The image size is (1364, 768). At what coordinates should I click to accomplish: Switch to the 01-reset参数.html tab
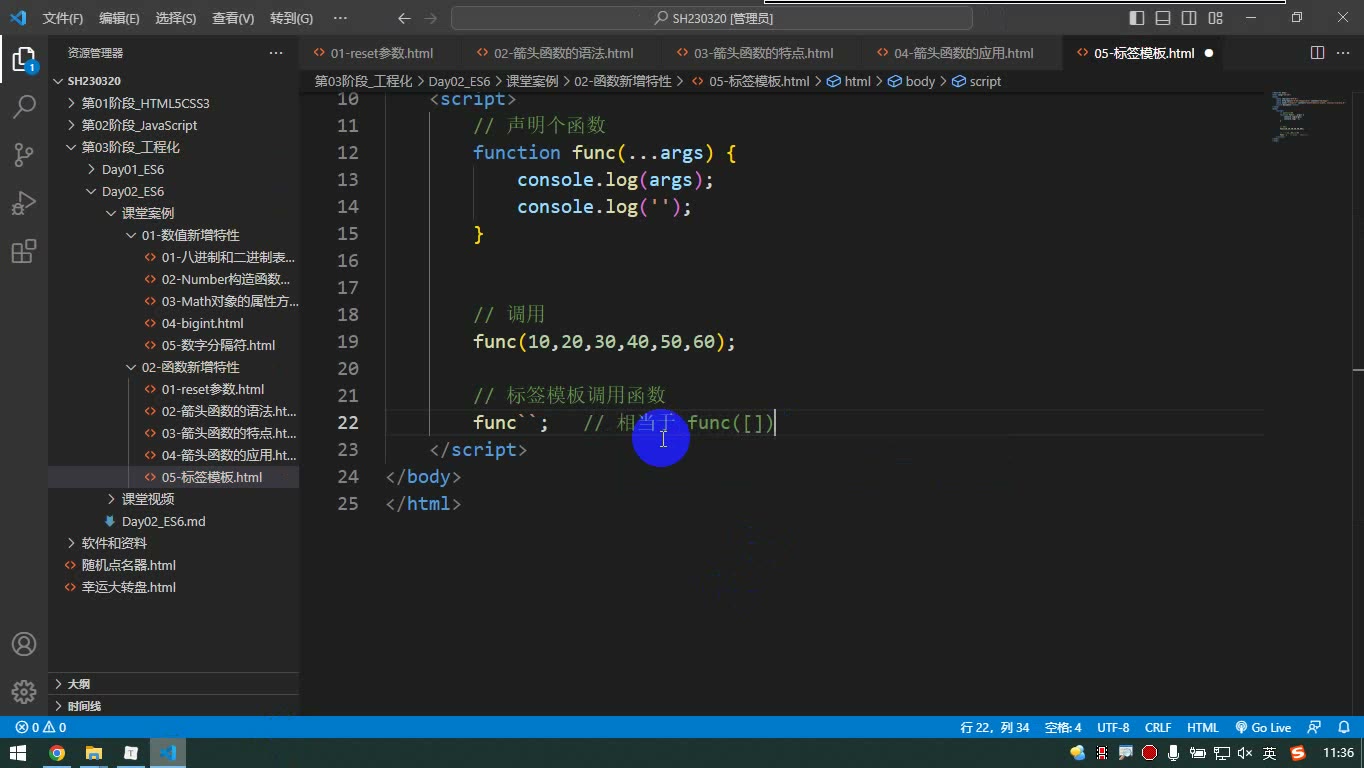(381, 53)
